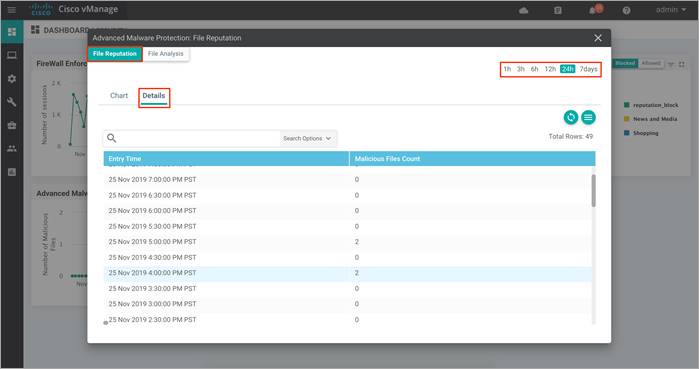Focus the table search input field
The width and height of the screenshot is (699, 369).
198,138
